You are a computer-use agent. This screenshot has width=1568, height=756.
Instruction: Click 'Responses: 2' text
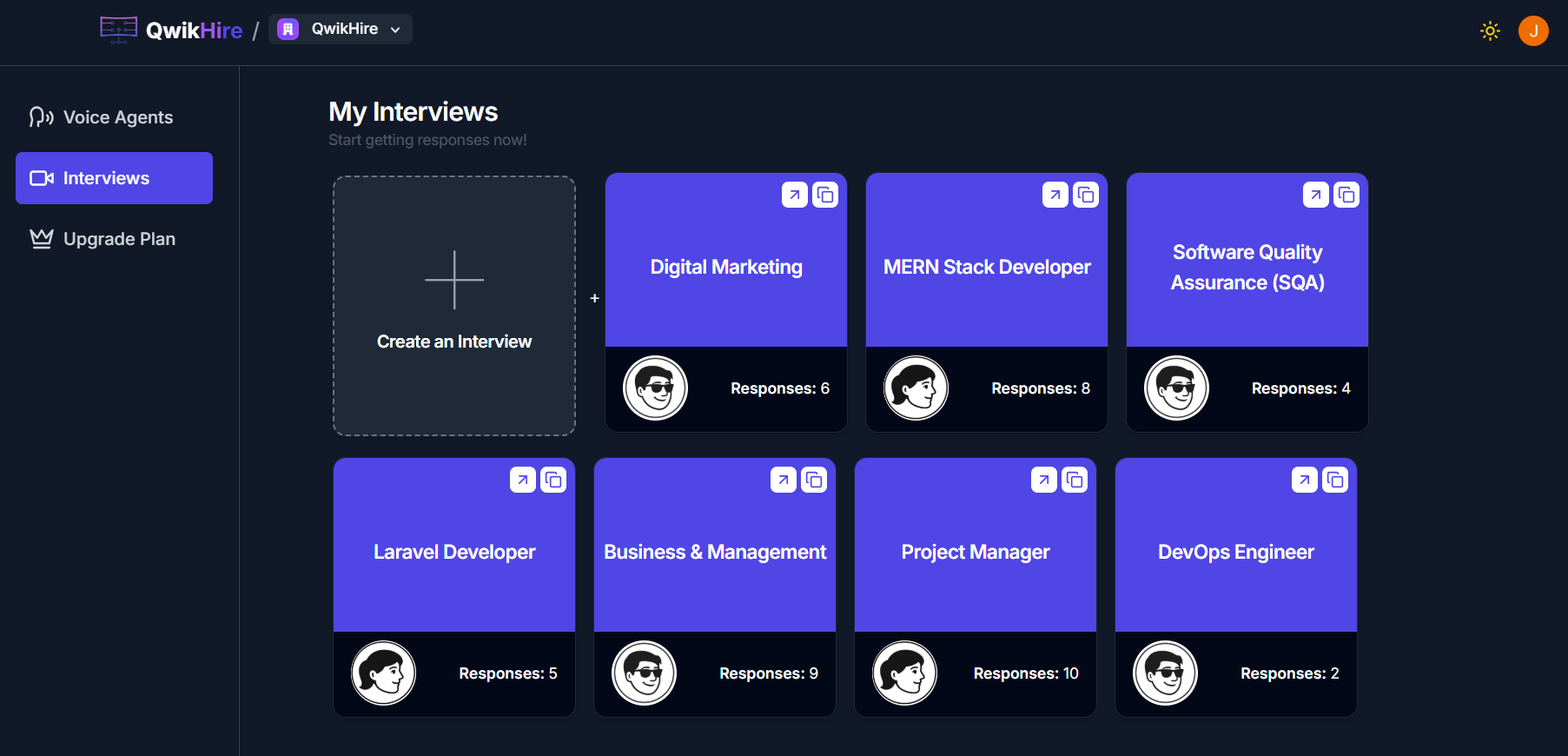point(1290,673)
